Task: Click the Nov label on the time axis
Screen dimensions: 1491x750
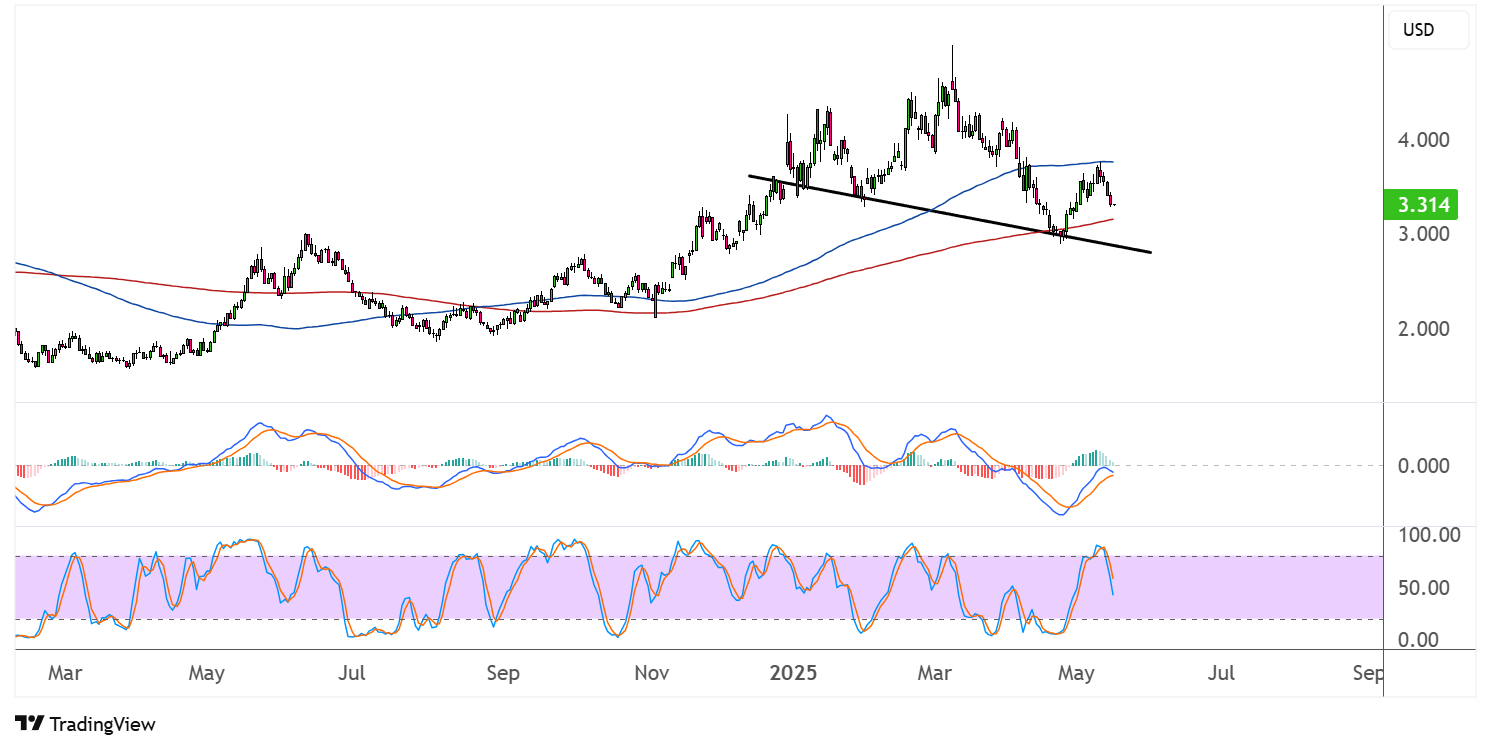Action: [652, 673]
